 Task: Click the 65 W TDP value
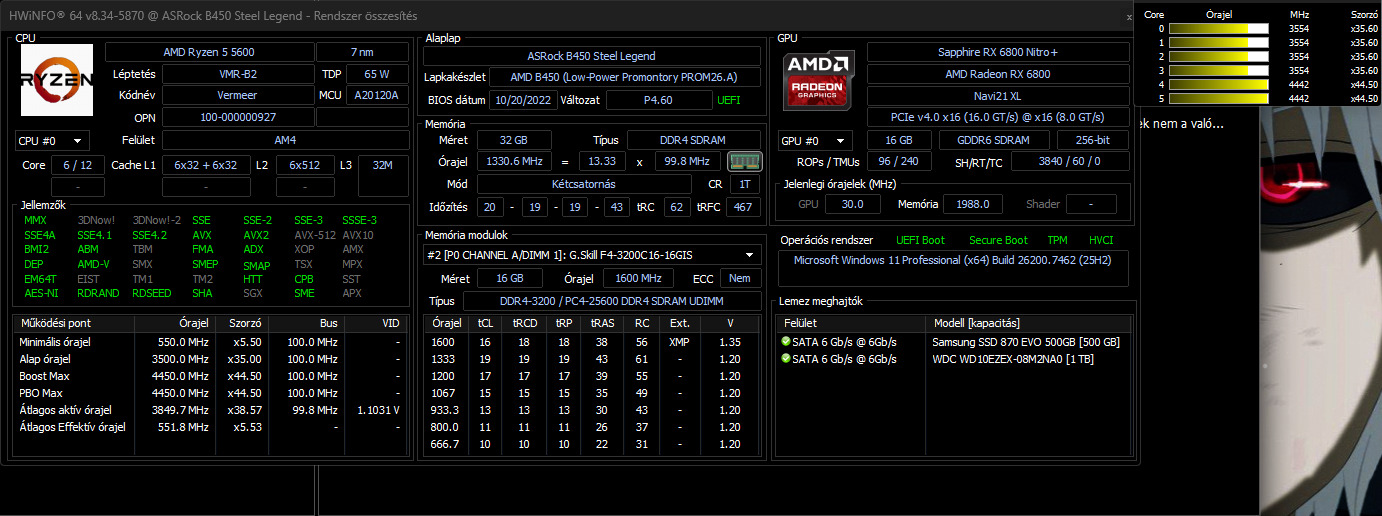377,74
